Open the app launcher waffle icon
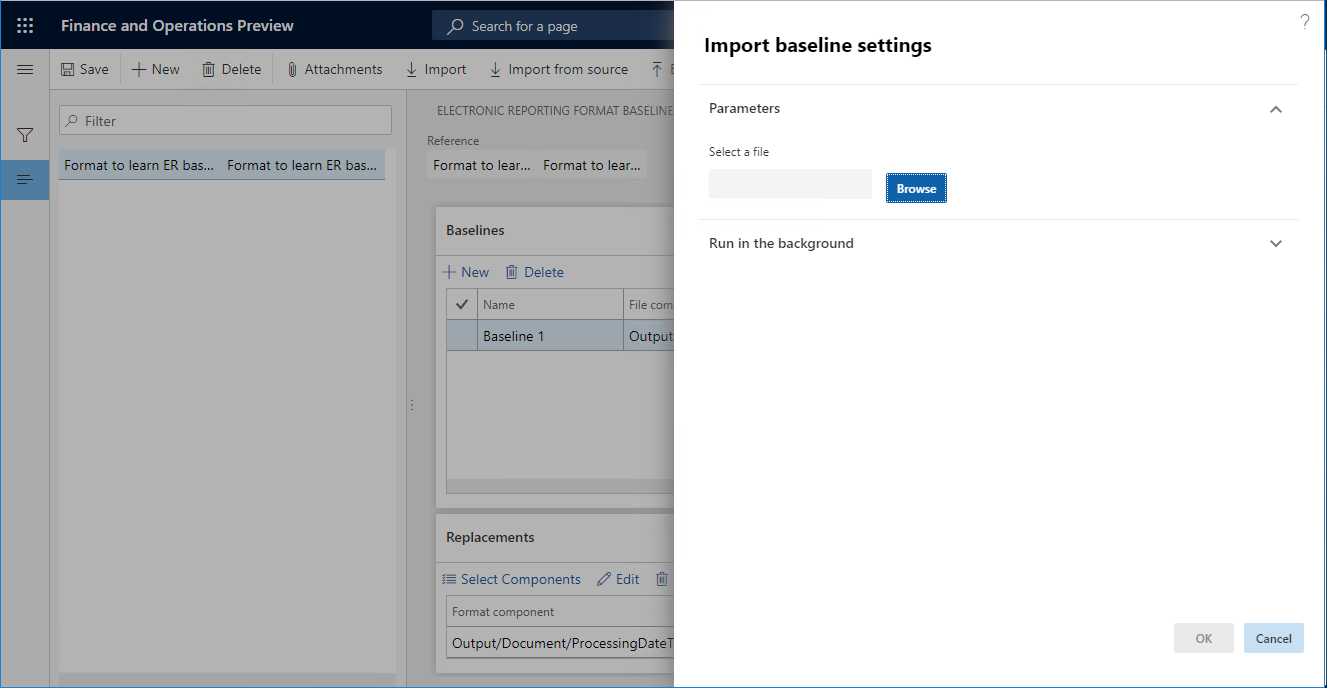Image resolution: width=1327 pixels, height=688 pixels. 25,26
